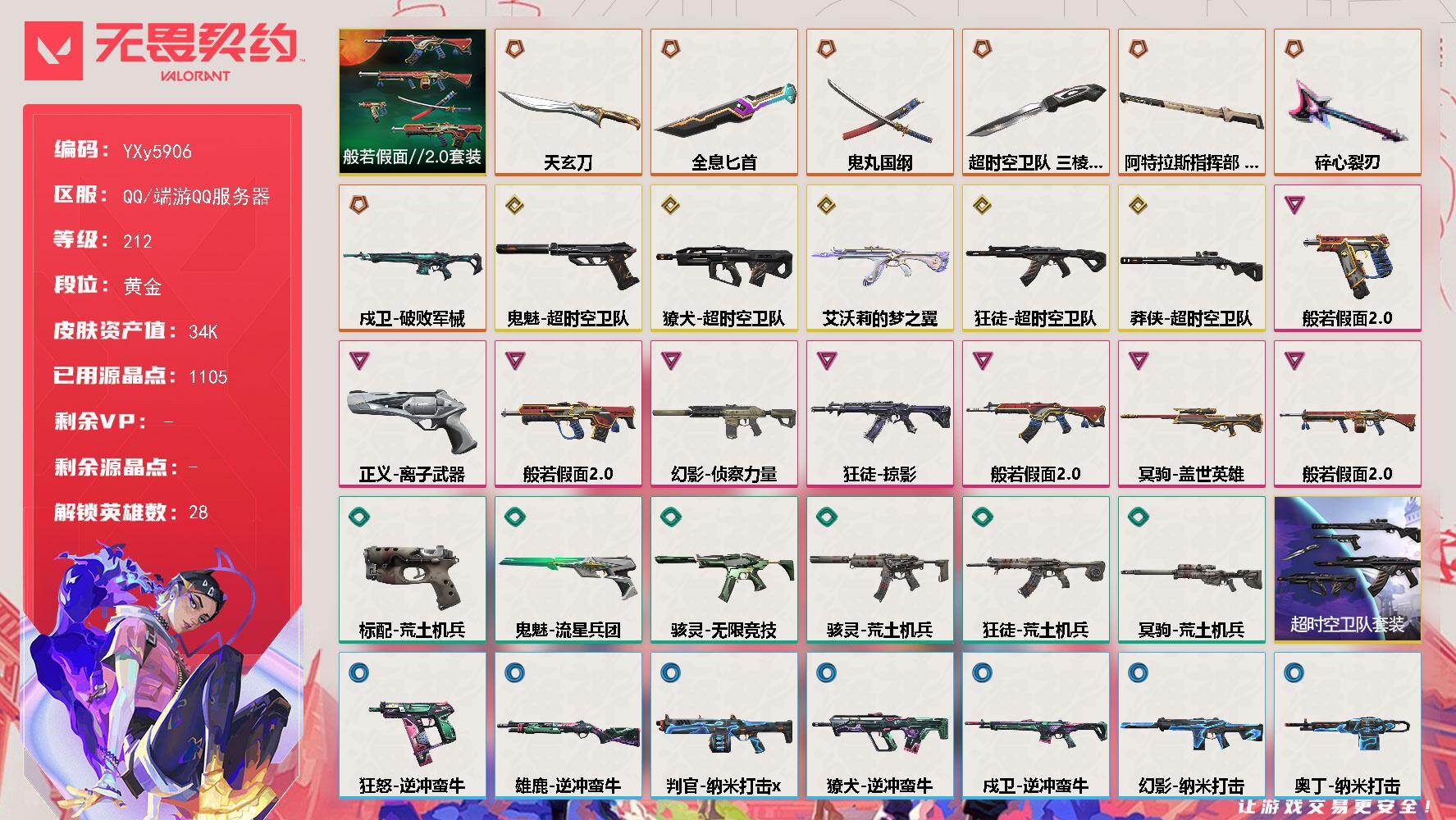
Task: Select the 幻影-侦察力量 rifle skin
Action: (723, 414)
